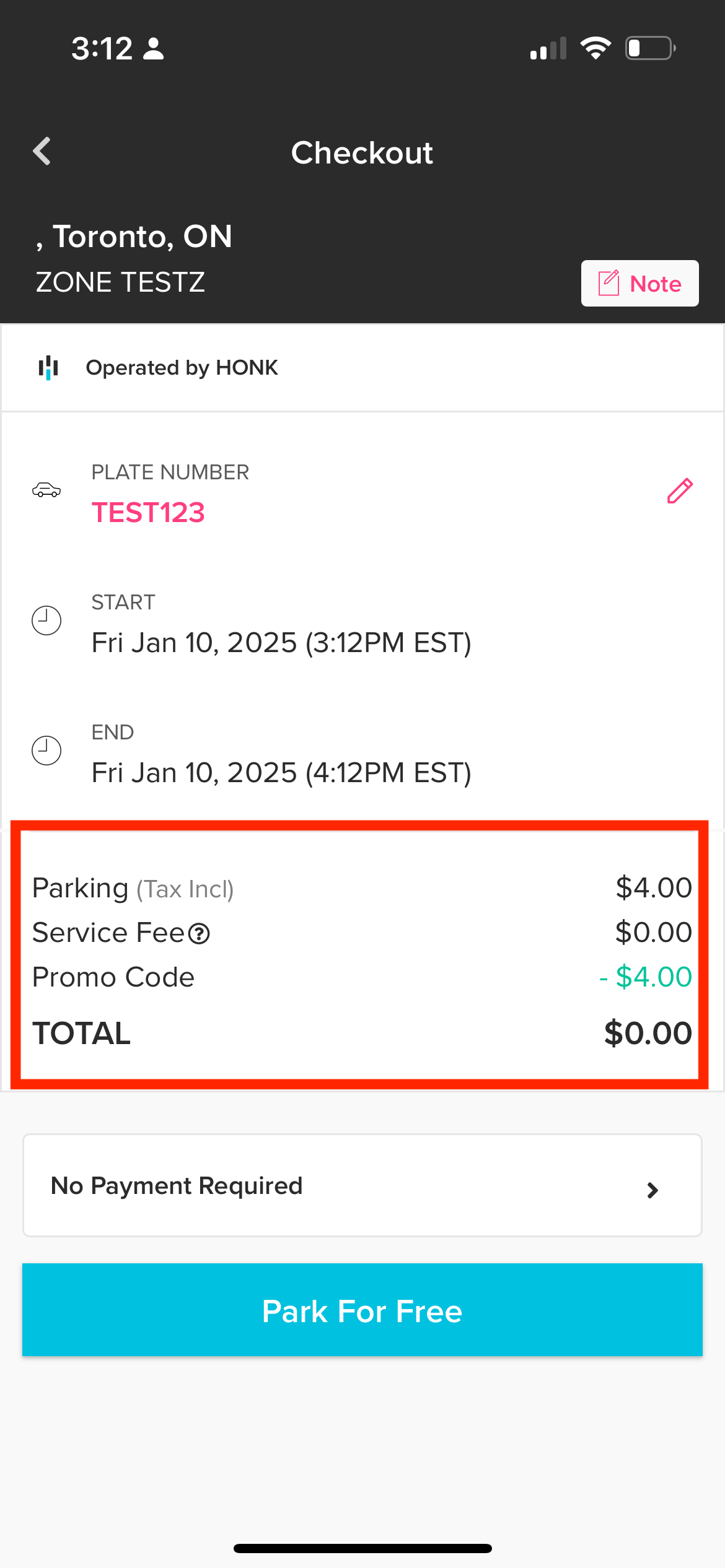Open the Service Fee help icon

[199, 933]
